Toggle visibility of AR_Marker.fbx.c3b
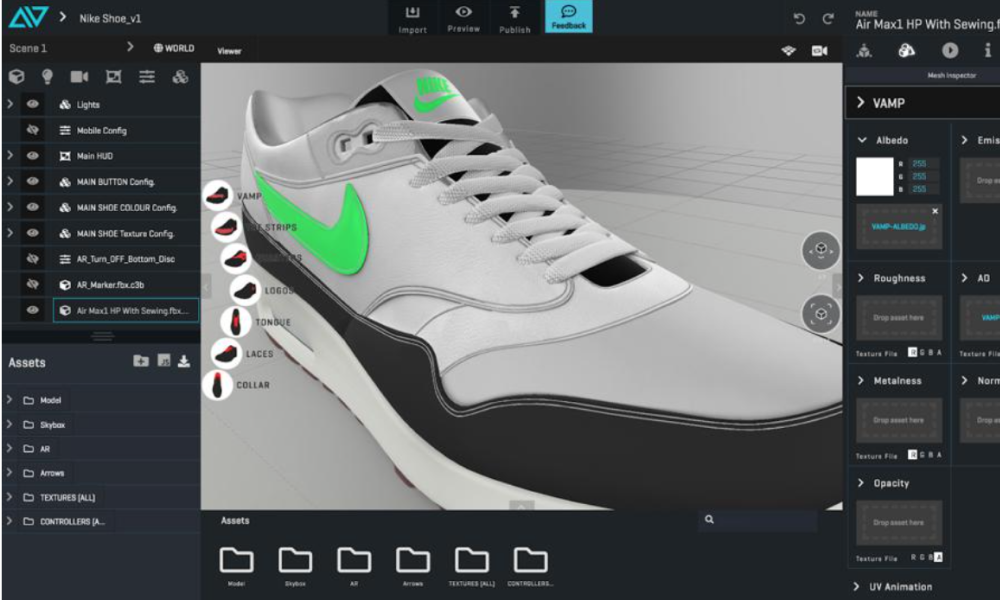1000x600 pixels. point(32,284)
